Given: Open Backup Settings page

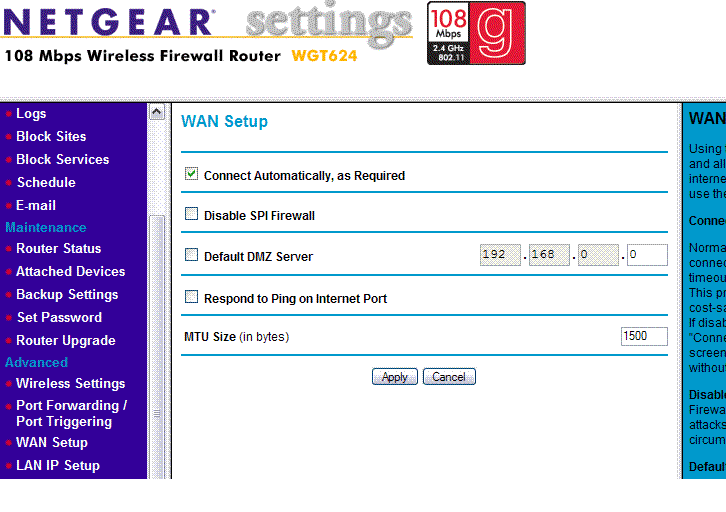Looking at the screenshot, I should [67, 295].
